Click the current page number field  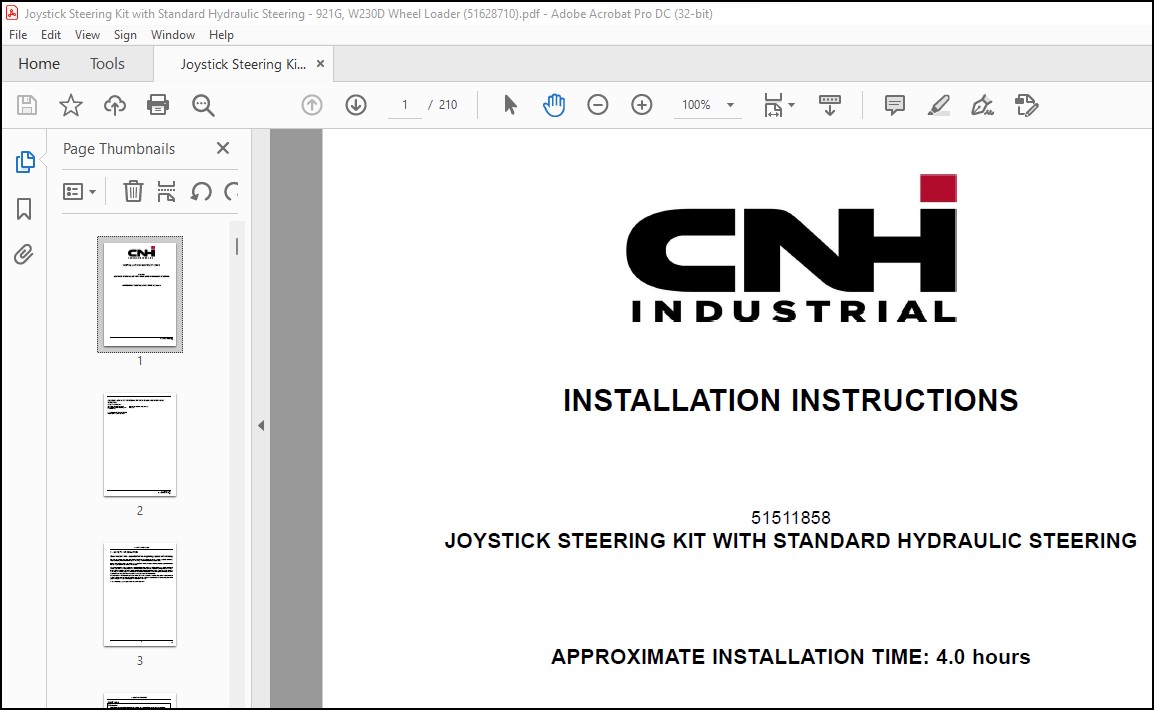coord(405,105)
